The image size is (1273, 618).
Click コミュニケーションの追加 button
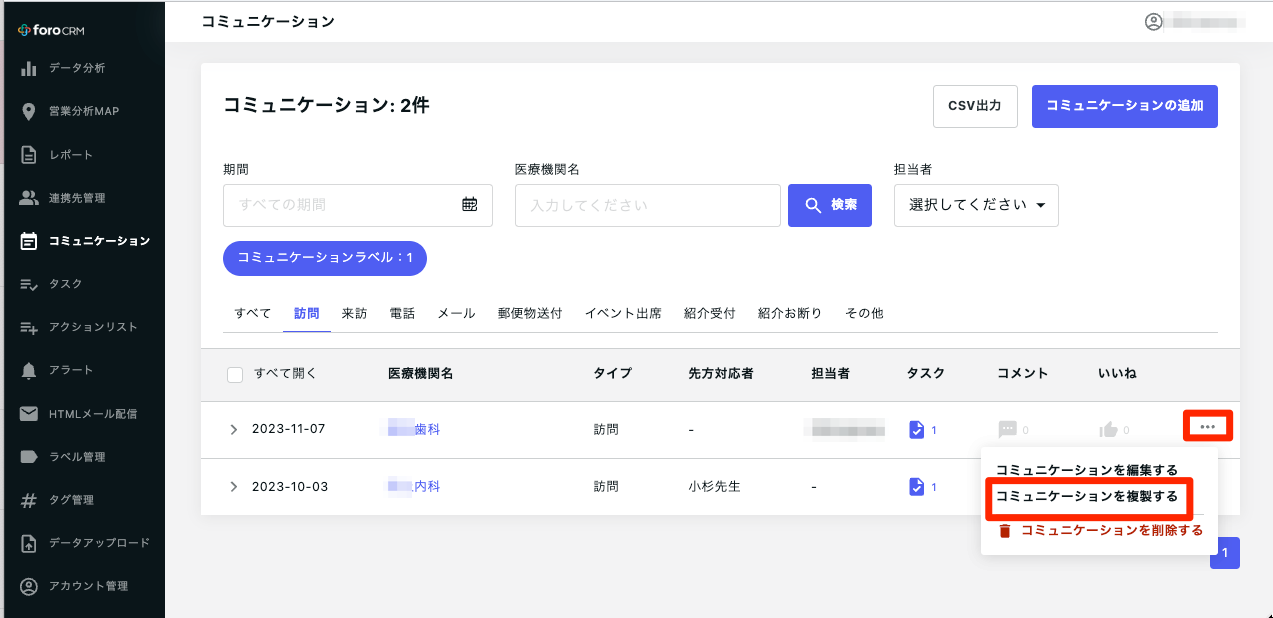(x=1125, y=106)
